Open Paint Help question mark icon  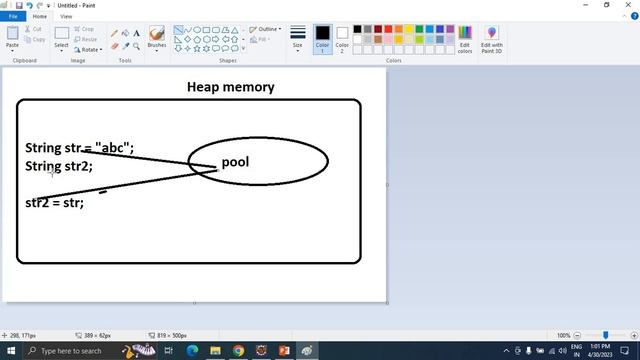[635, 16]
